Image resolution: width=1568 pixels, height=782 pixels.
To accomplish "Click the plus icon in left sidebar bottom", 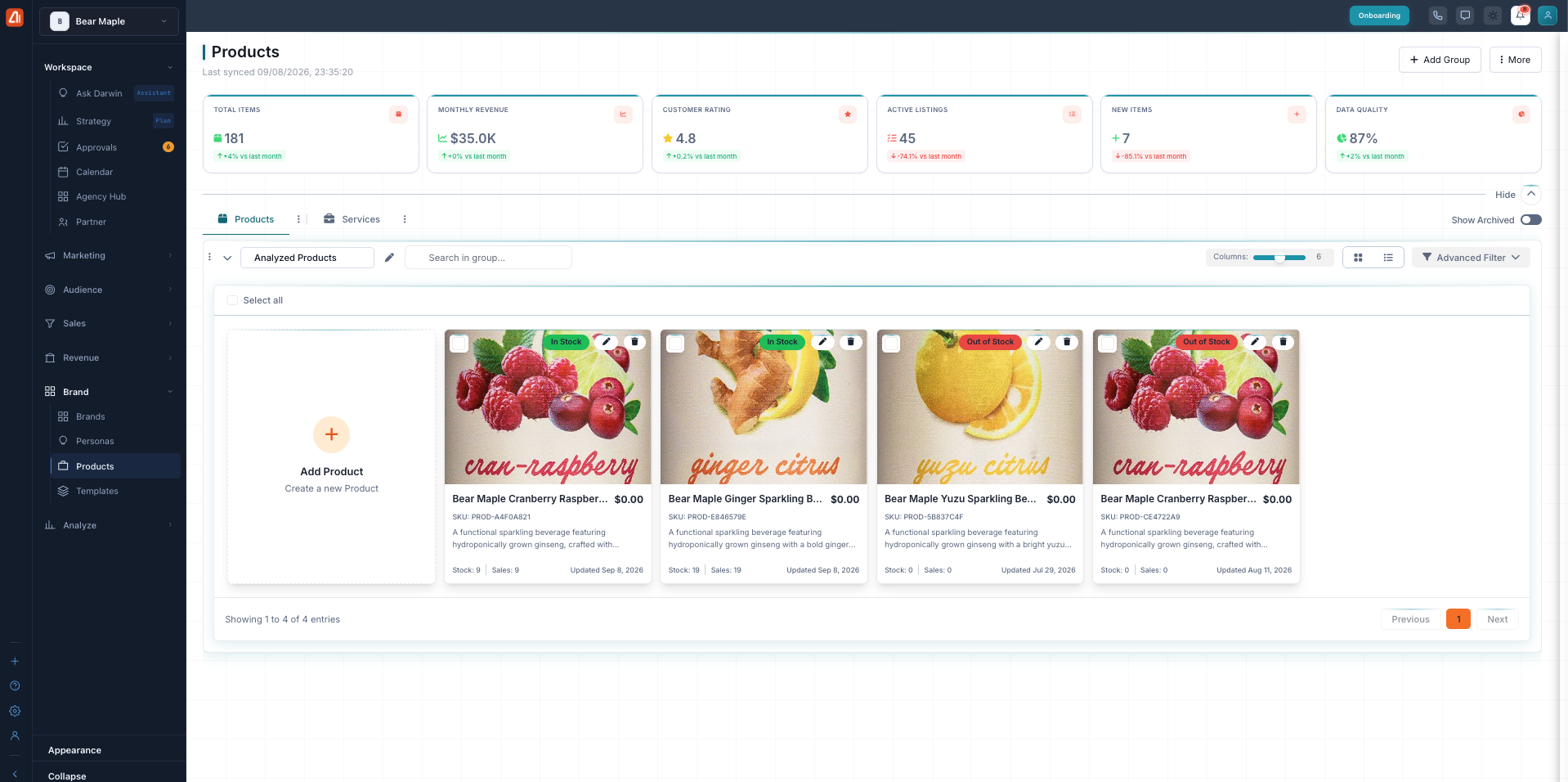I will pos(15,661).
